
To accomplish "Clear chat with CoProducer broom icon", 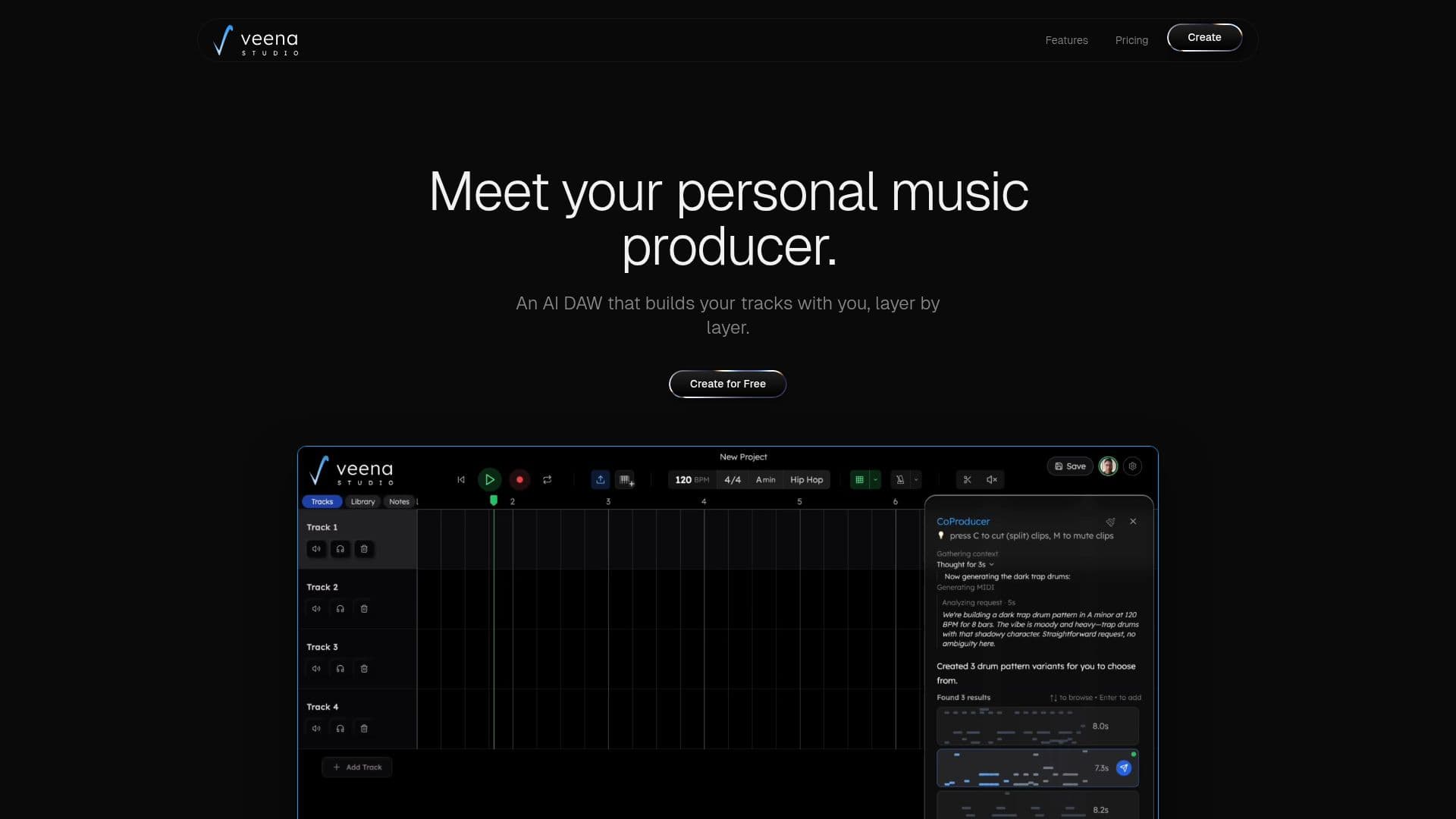I will coord(1110,522).
